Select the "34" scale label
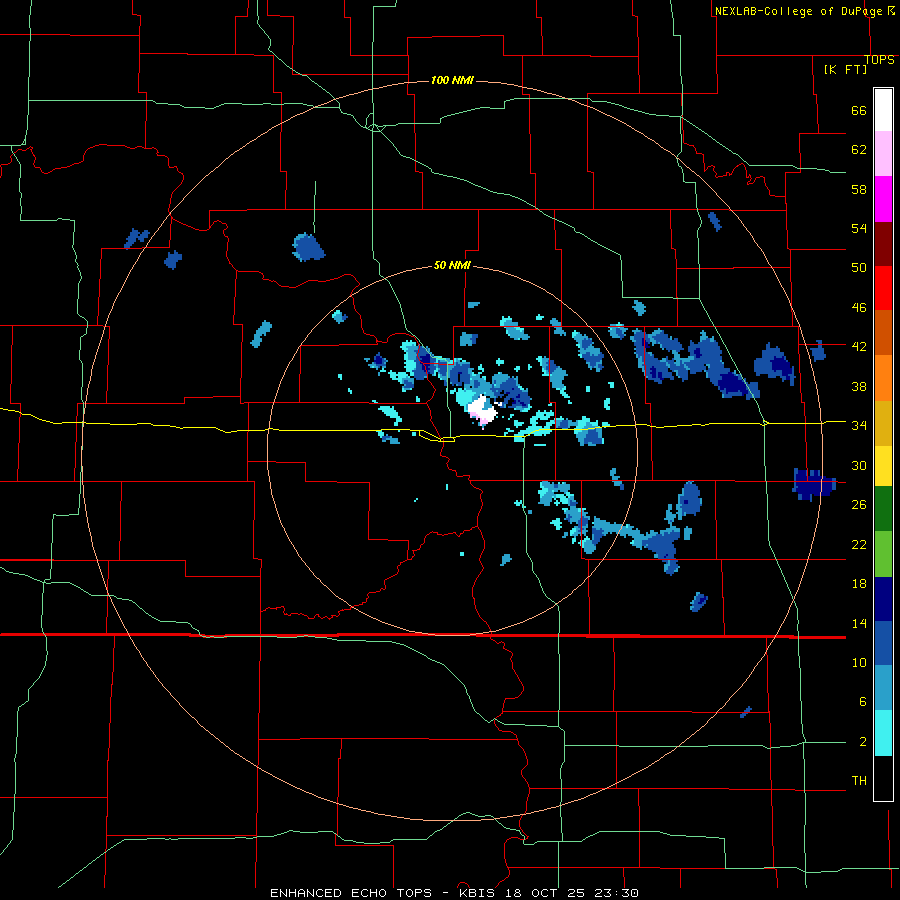The image size is (900, 900). 859,425
